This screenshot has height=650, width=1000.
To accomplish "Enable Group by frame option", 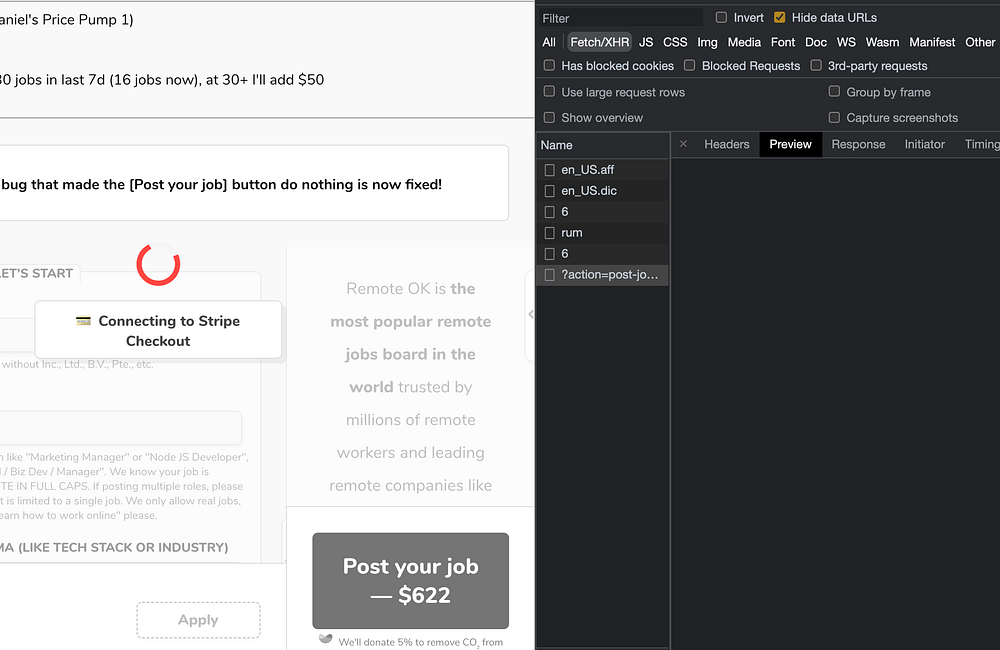I will (x=834, y=91).
